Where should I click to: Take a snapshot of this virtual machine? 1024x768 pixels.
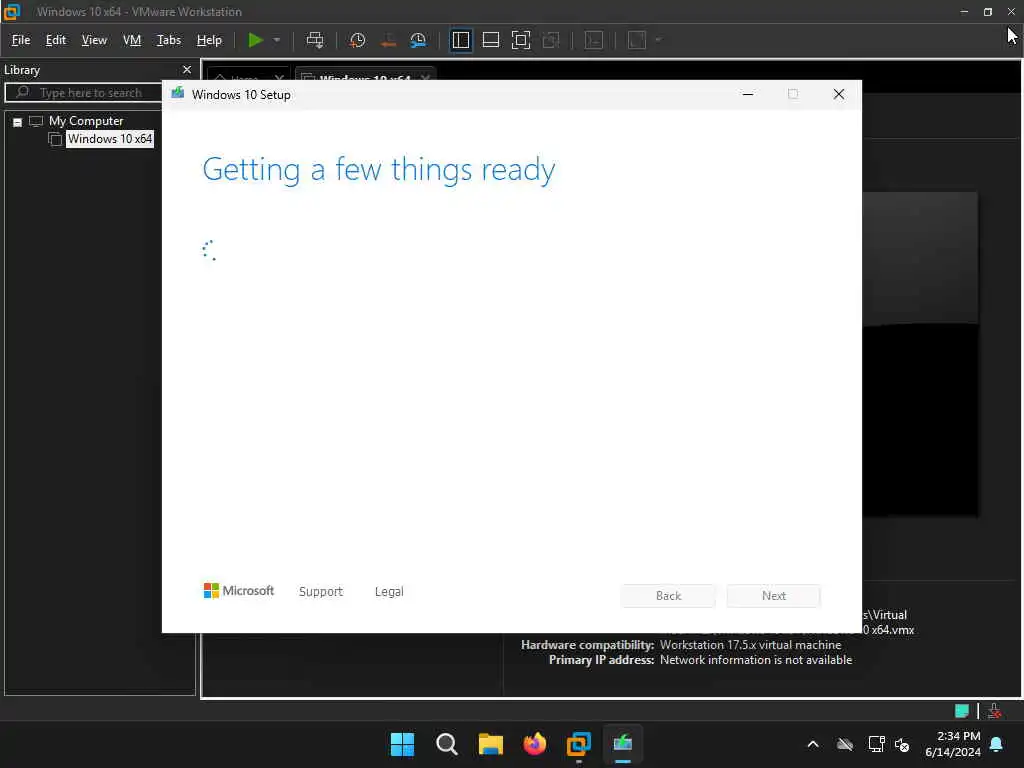coord(357,40)
